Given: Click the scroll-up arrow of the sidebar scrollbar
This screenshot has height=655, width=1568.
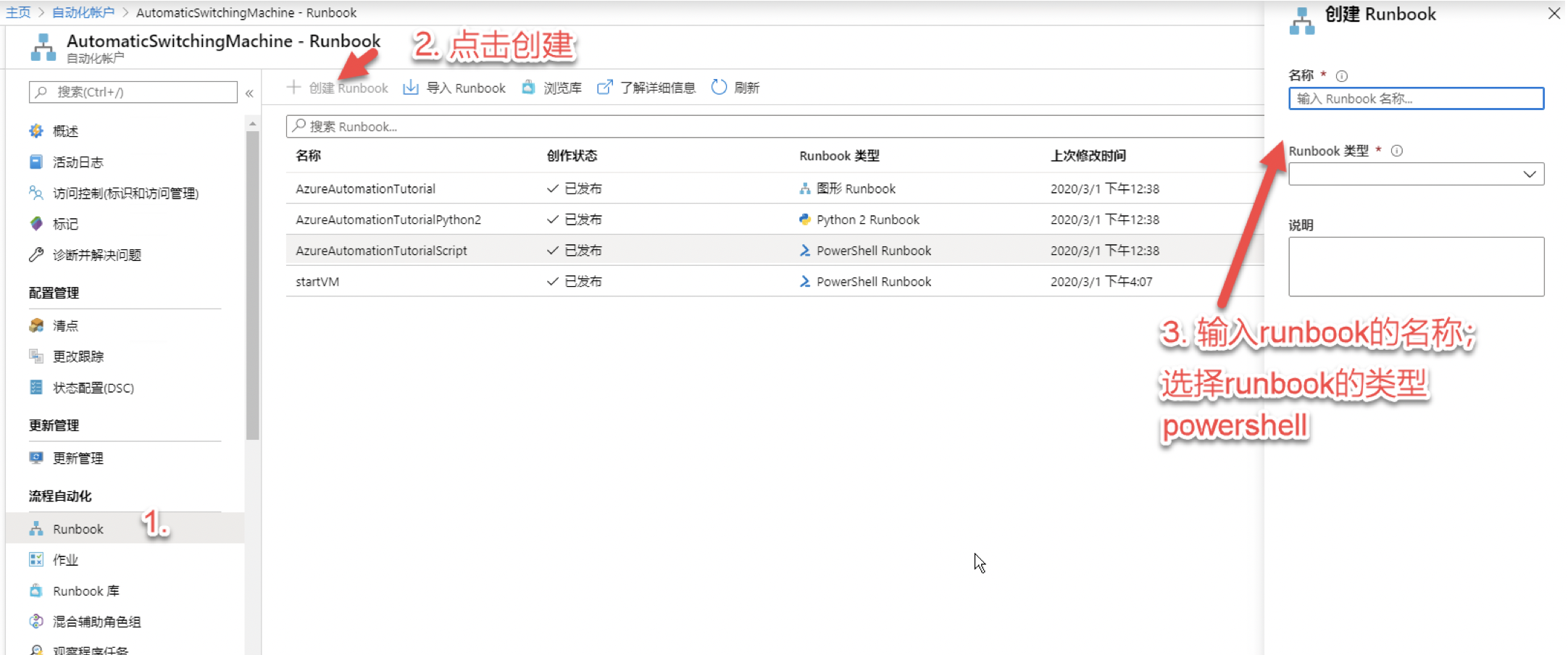Looking at the screenshot, I should 252,124.
